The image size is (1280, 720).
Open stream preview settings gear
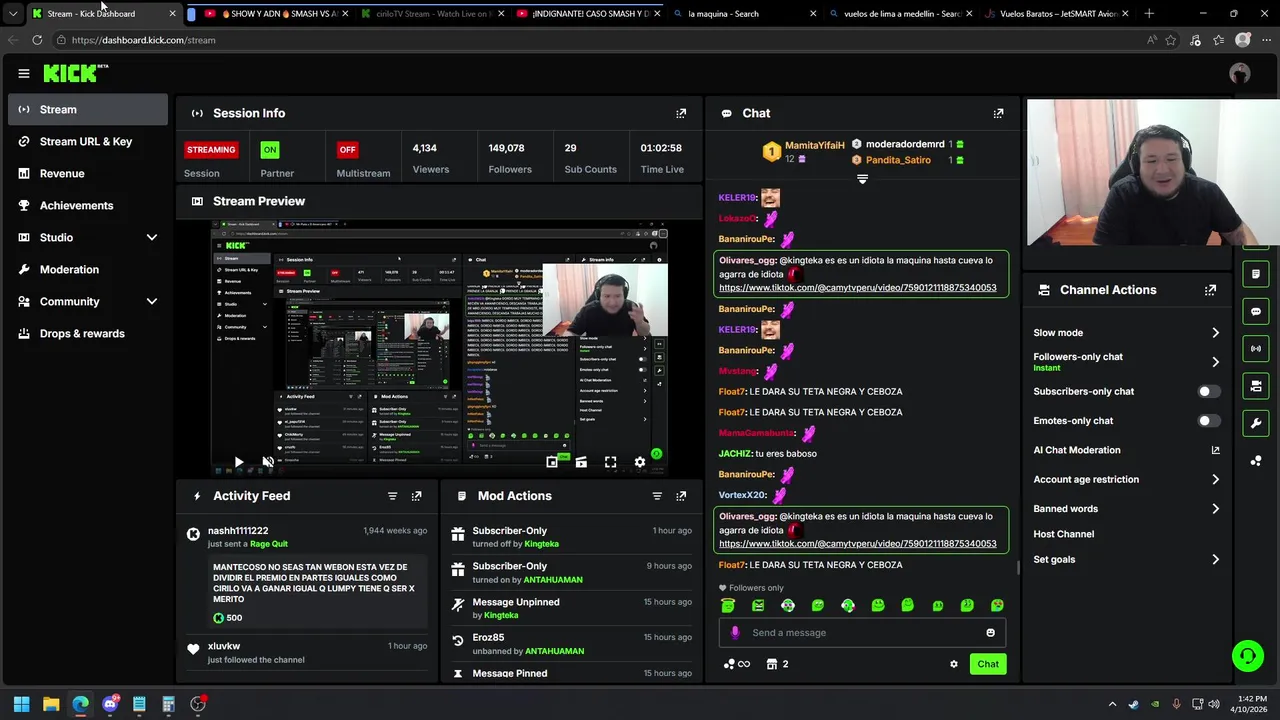click(640, 462)
